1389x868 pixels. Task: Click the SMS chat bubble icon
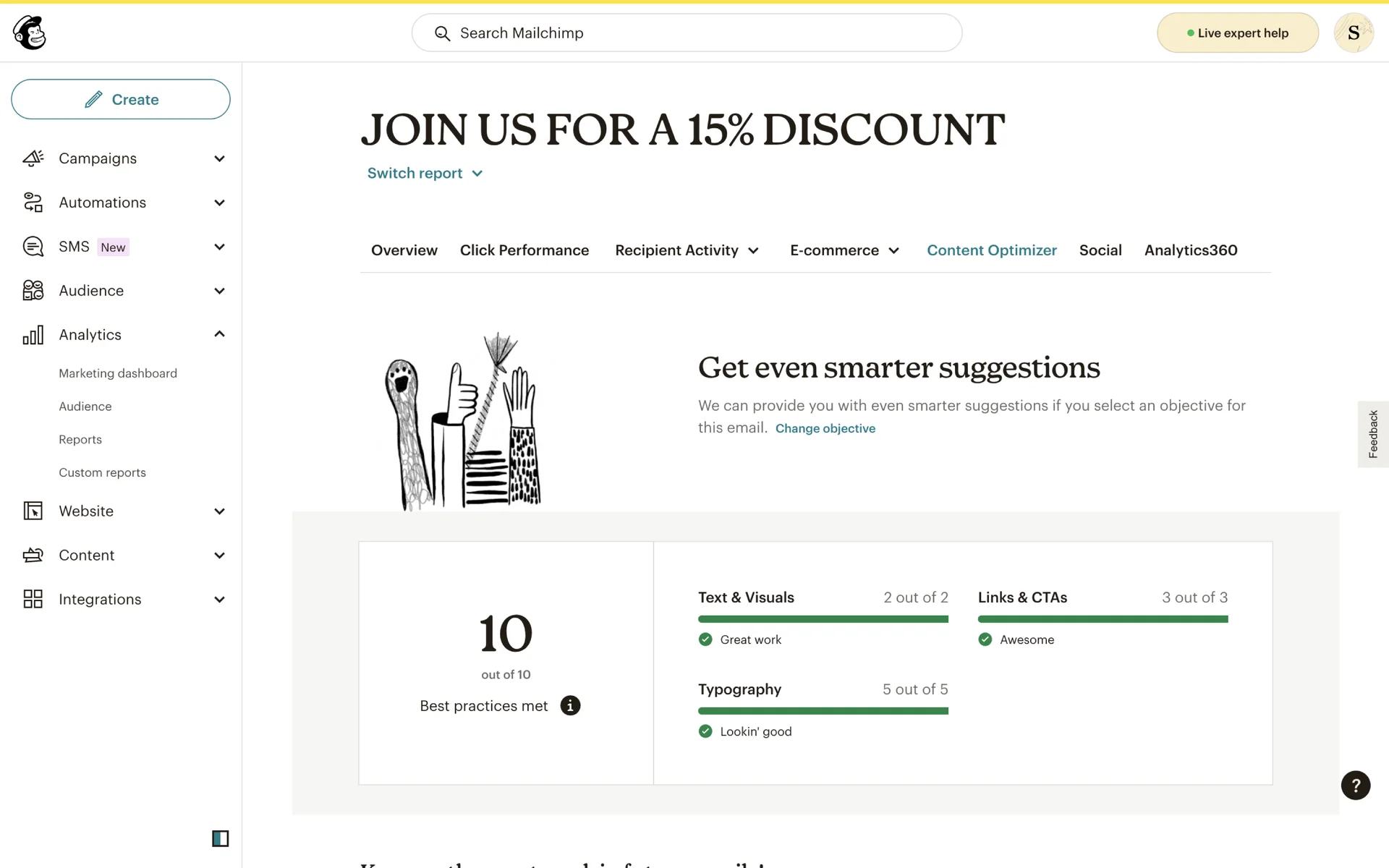[x=33, y=247]
